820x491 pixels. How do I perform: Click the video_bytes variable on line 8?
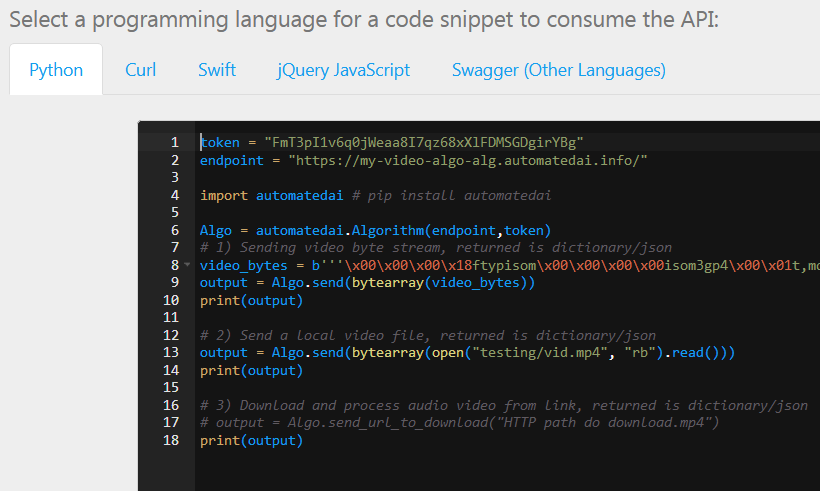click(x=244, y=265)
